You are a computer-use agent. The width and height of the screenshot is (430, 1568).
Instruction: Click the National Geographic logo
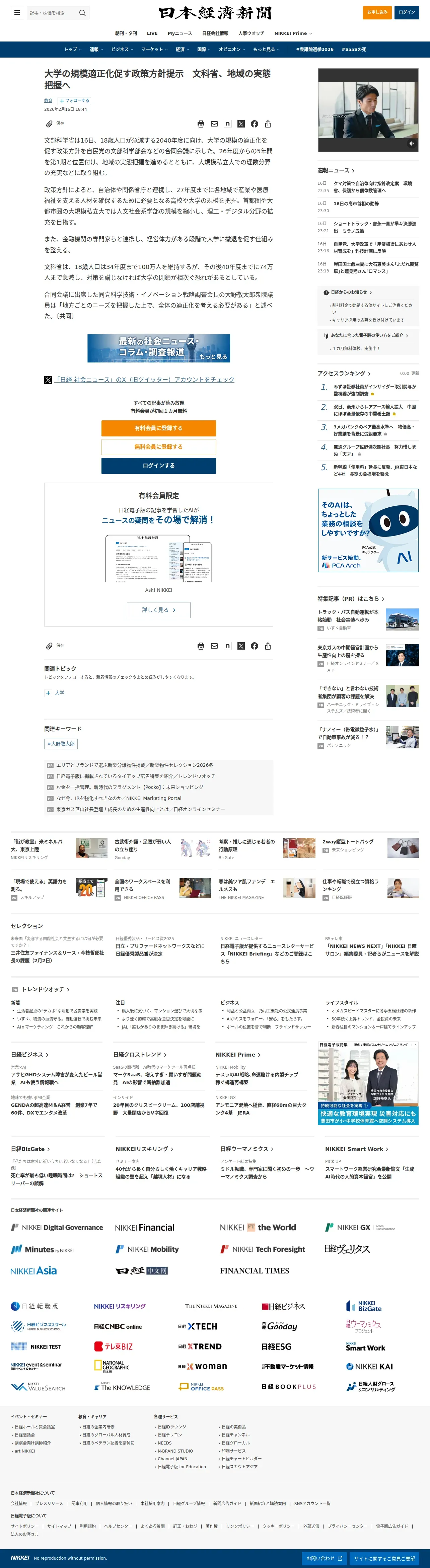point(112,1367)
